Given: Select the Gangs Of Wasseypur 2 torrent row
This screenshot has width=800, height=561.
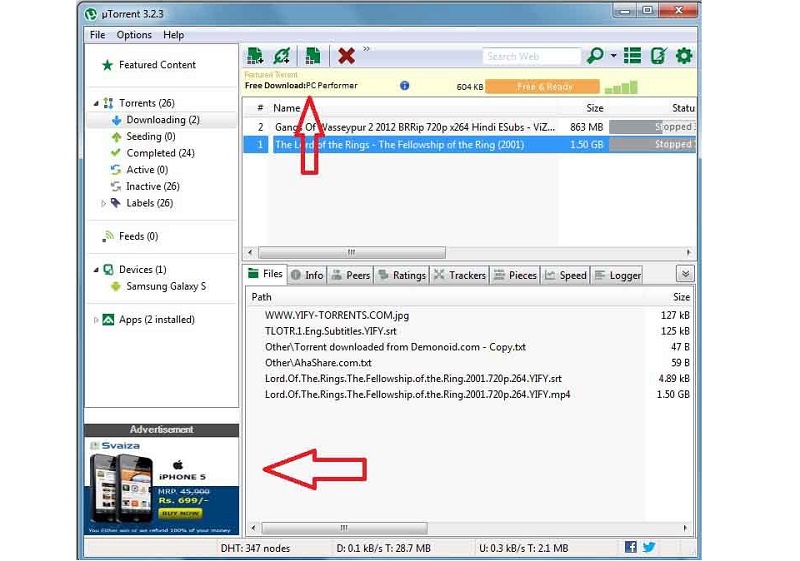Looking at the screenshot, I should pyautogui.click(x=469, y=127).
